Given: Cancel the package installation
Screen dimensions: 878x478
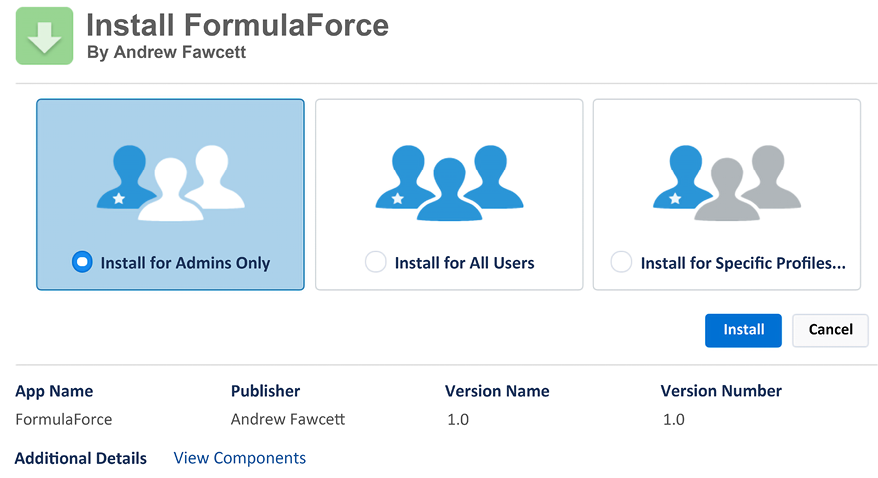Looking at the screenshot, I should [830, 330].
